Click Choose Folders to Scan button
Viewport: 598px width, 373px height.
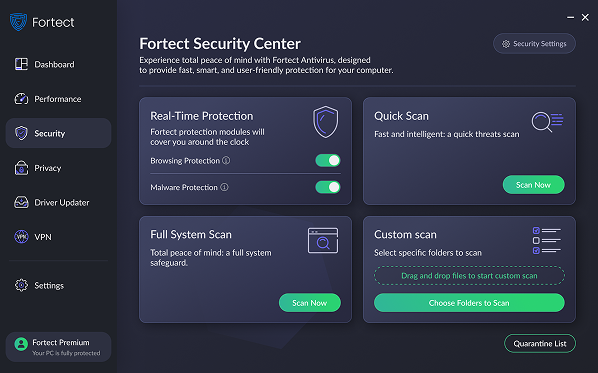tap(469, 303)
